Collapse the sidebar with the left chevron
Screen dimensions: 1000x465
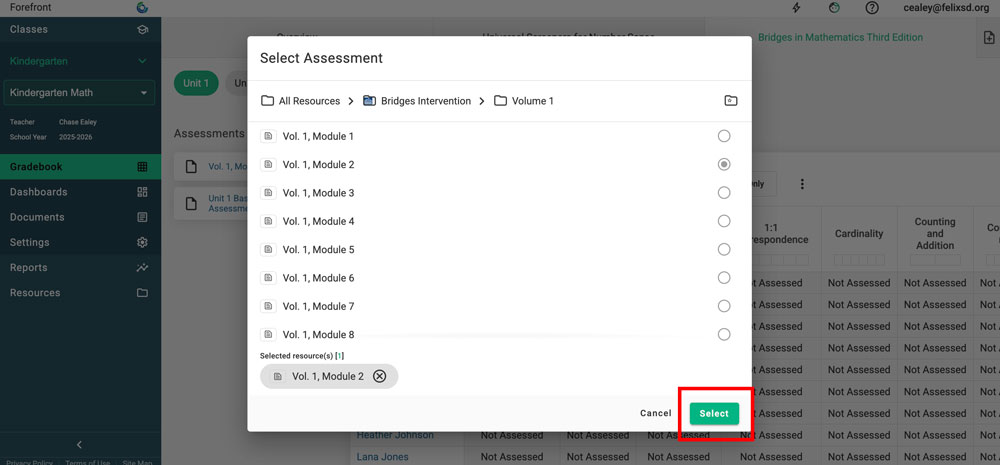[80, 445]
